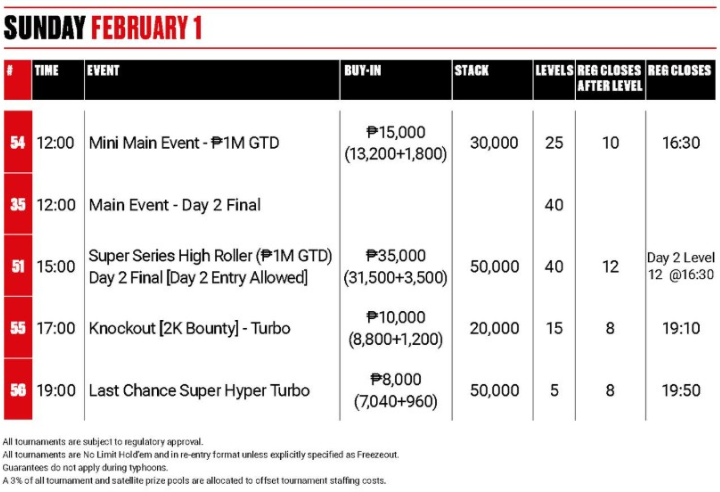
Task: Click the 16:30 reg closes time
Action: click(680, 143)
